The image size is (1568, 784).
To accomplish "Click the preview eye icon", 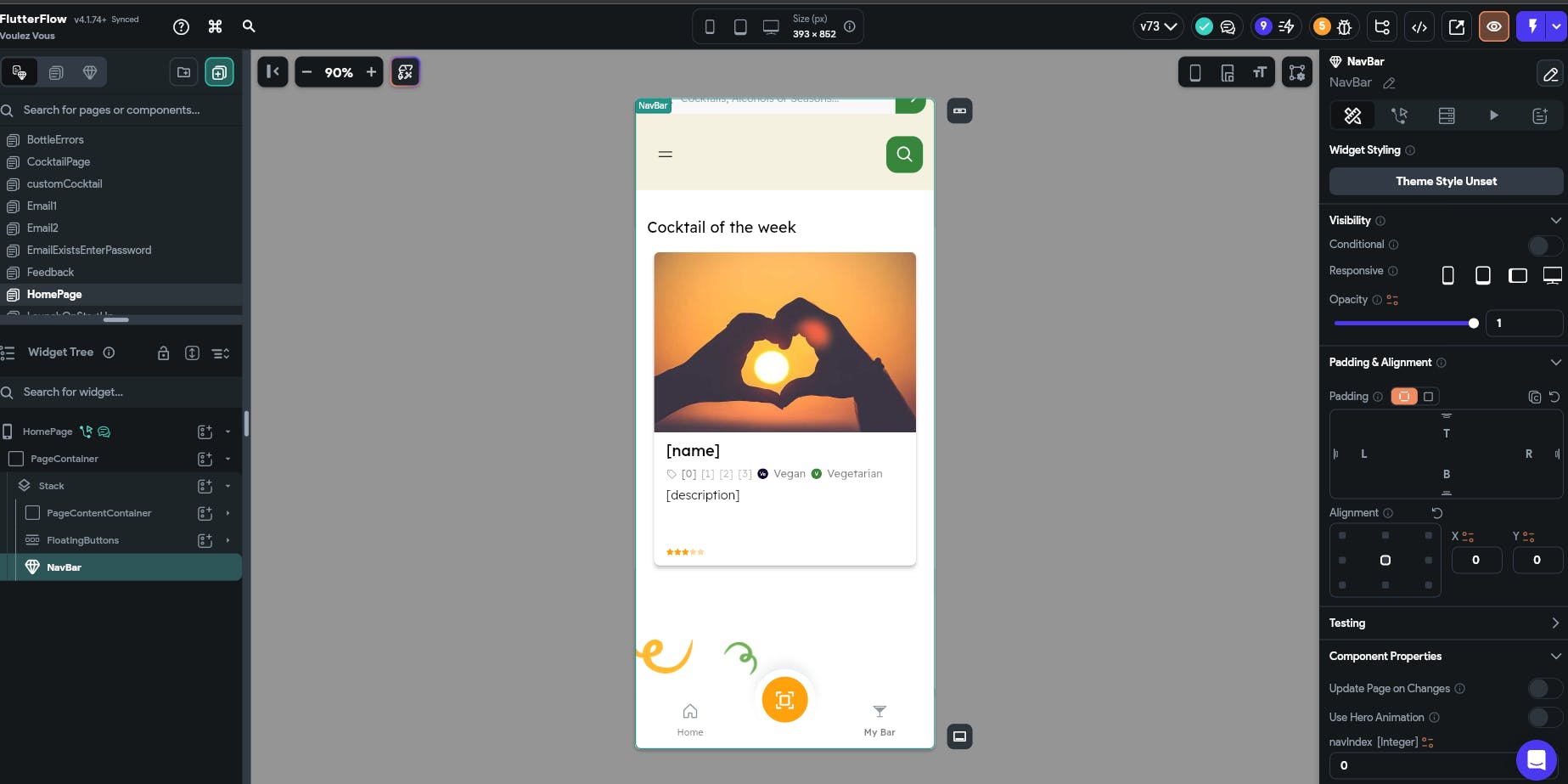I will (1494, 26).
